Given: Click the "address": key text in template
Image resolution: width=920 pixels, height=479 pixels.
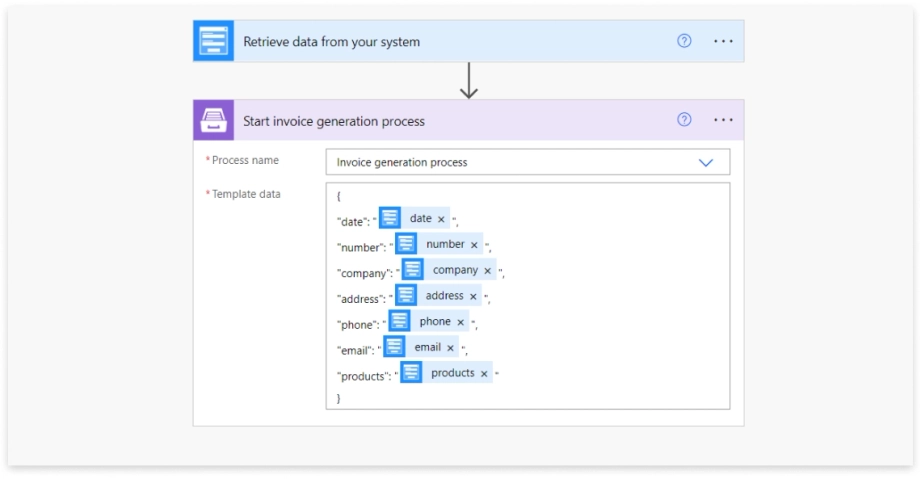Looking at the screenshot, I should coord(361,299).
